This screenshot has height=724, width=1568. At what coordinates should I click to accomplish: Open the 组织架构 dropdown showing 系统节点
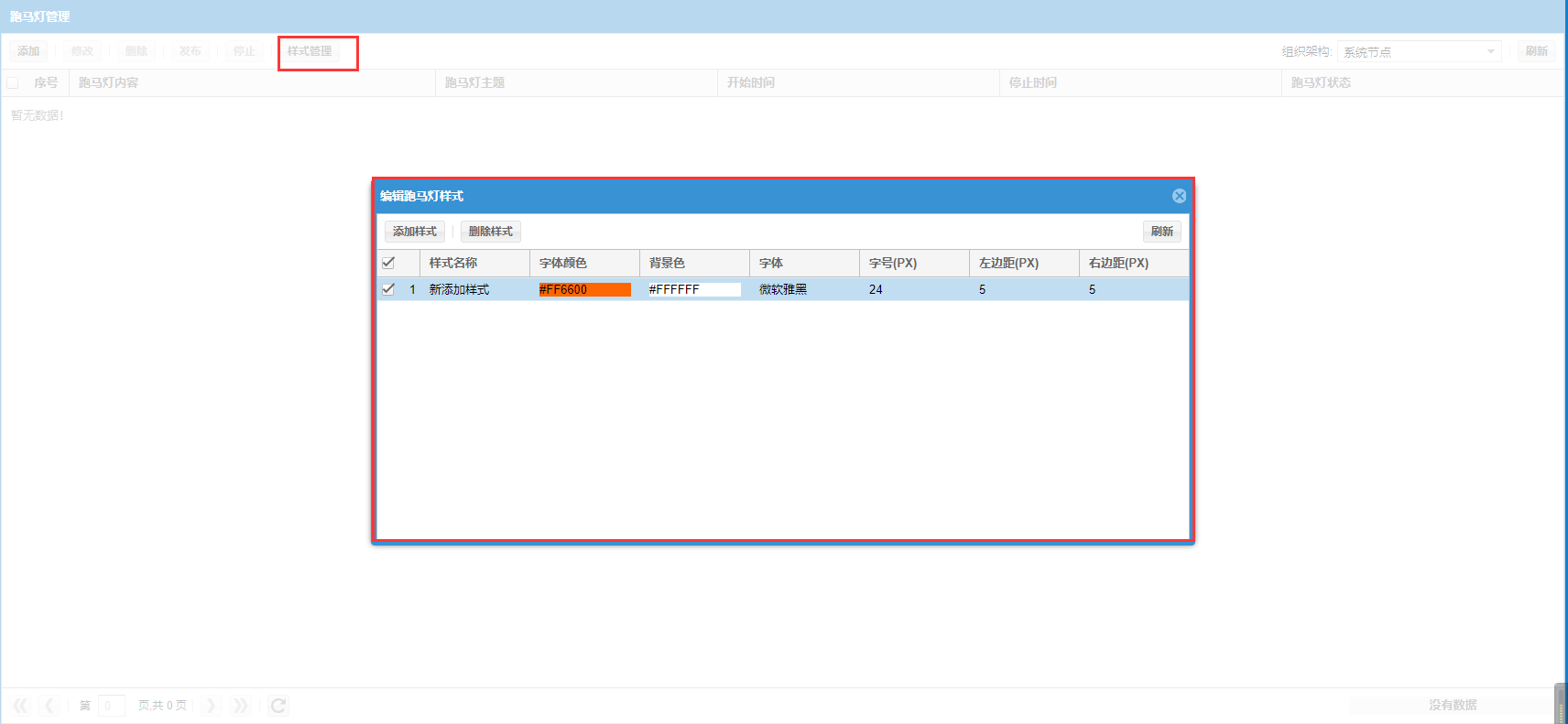coord(1419,52)
